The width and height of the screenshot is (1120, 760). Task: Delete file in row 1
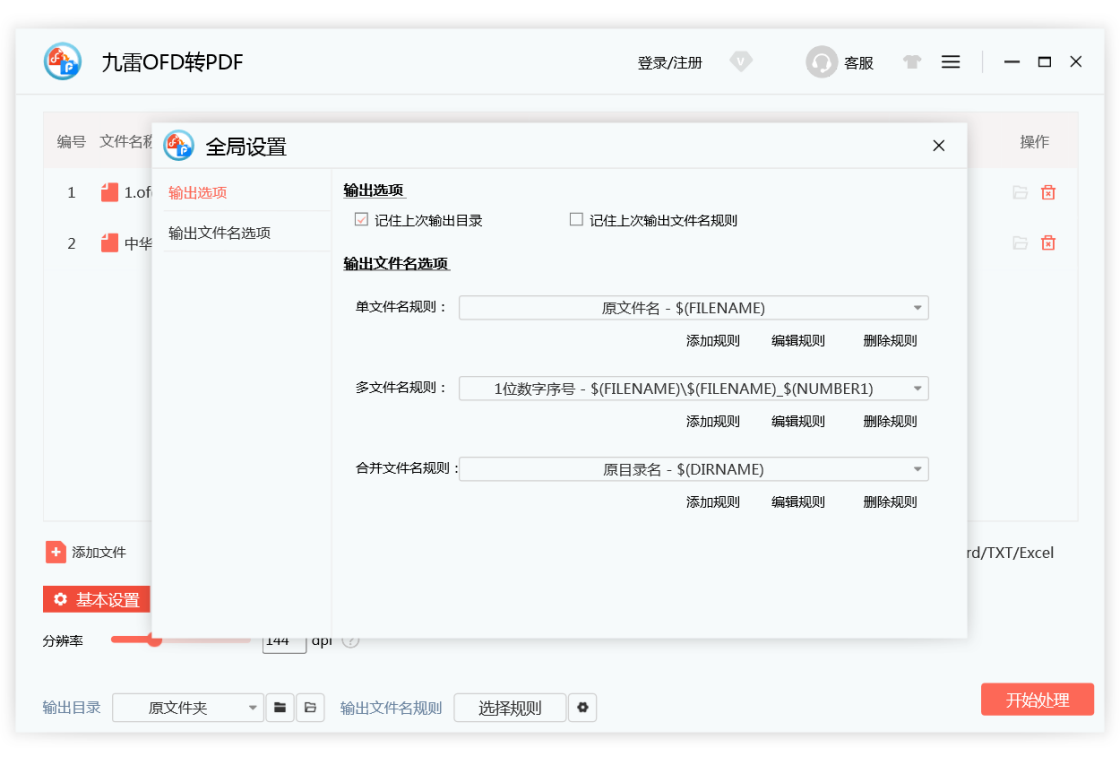[1048, 192]
